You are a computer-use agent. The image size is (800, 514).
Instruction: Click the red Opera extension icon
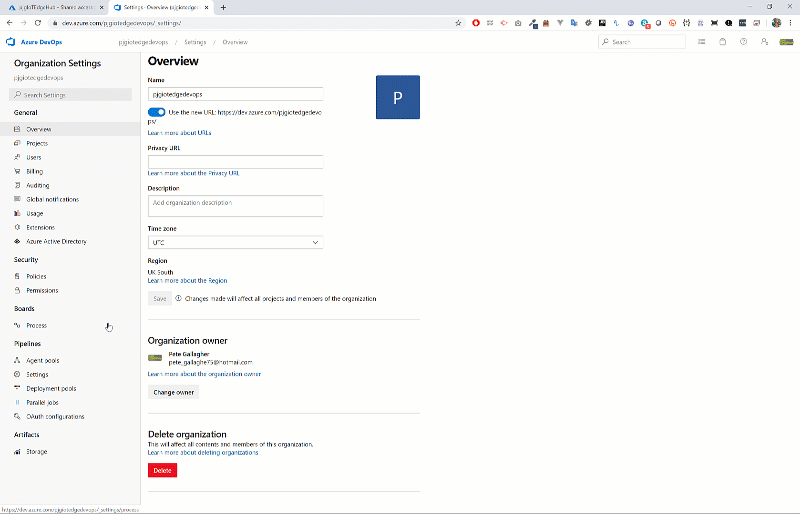point(476,23)
